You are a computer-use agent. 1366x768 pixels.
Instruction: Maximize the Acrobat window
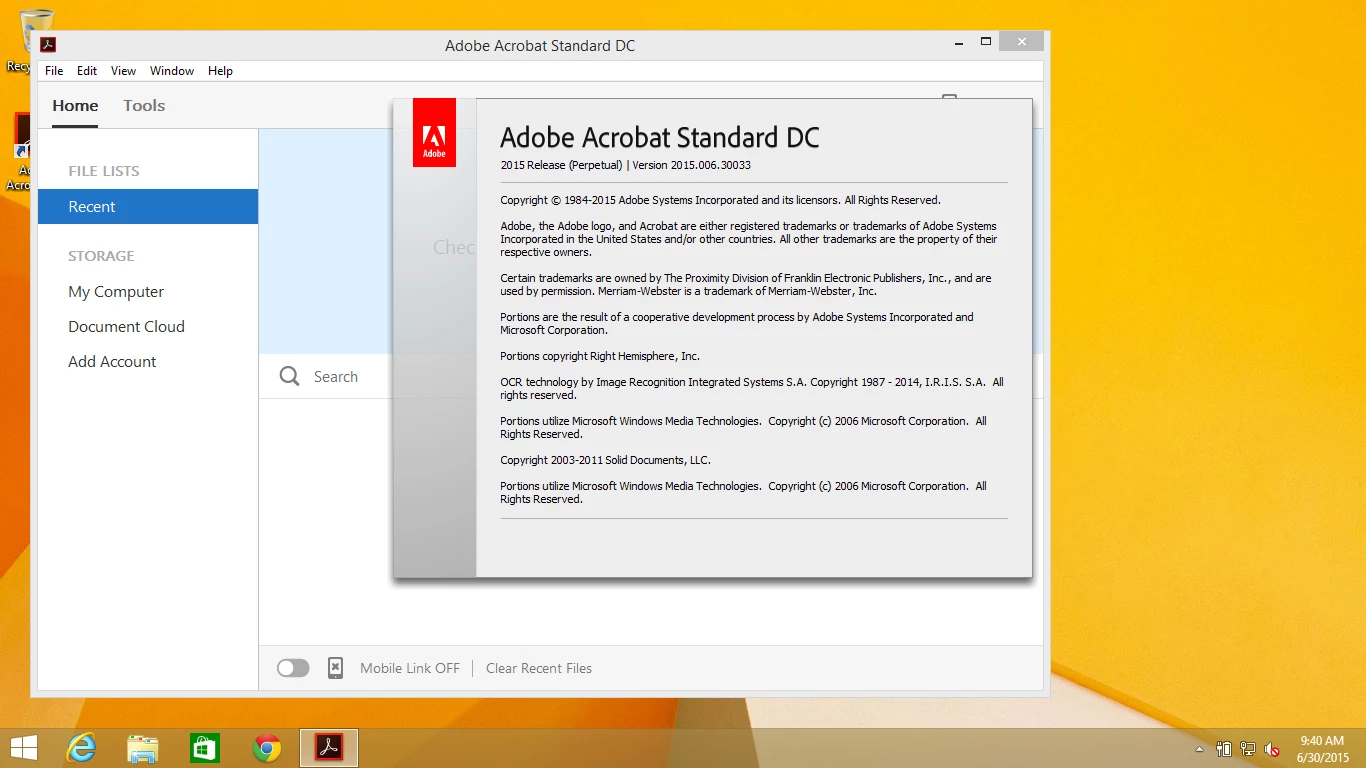coord(986,42)
